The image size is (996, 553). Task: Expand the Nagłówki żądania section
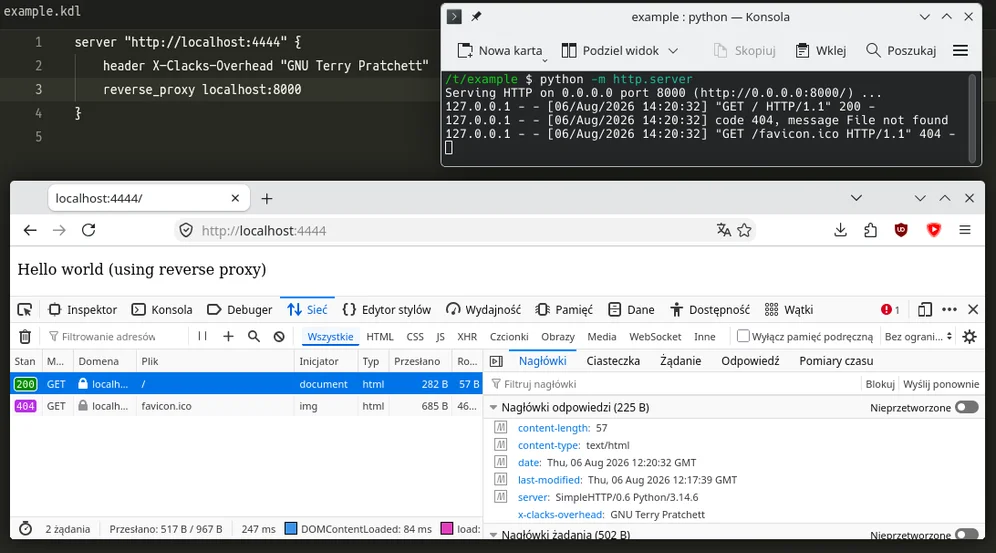pyautogui.click(x=494, y=535)
